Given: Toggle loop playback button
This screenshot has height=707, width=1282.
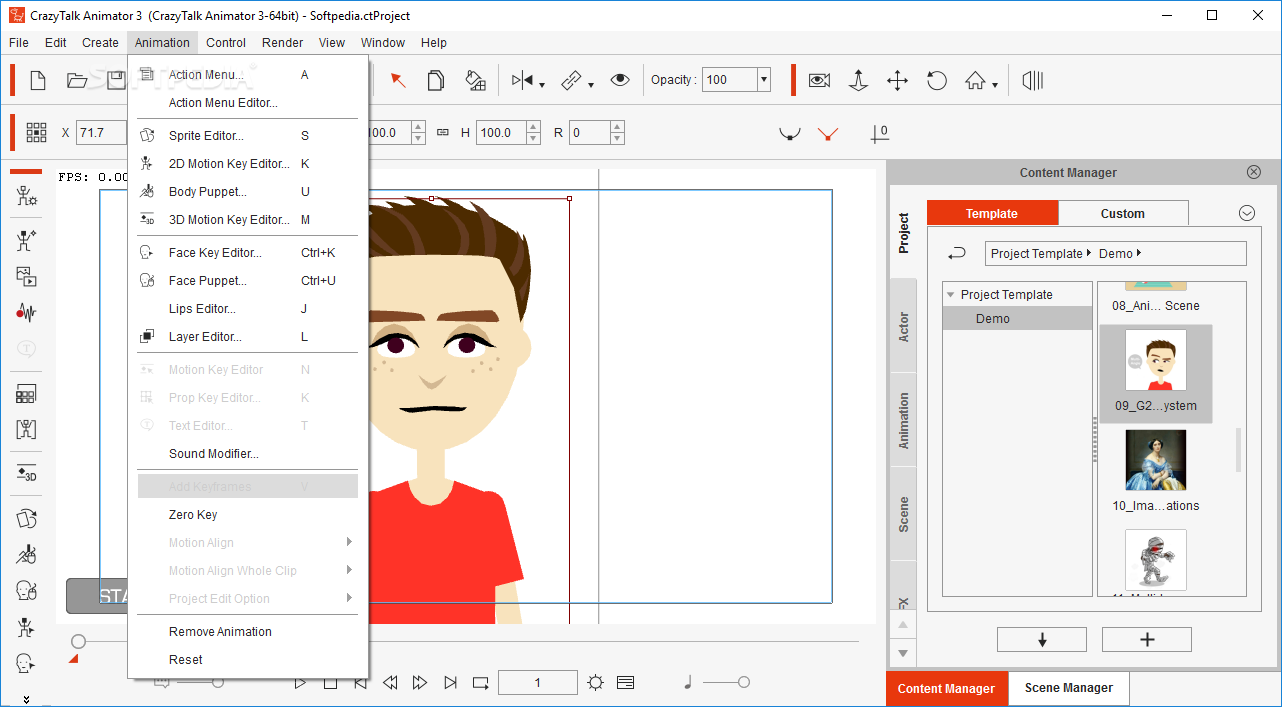Looking at the screenshot, I should coord(481,683).
